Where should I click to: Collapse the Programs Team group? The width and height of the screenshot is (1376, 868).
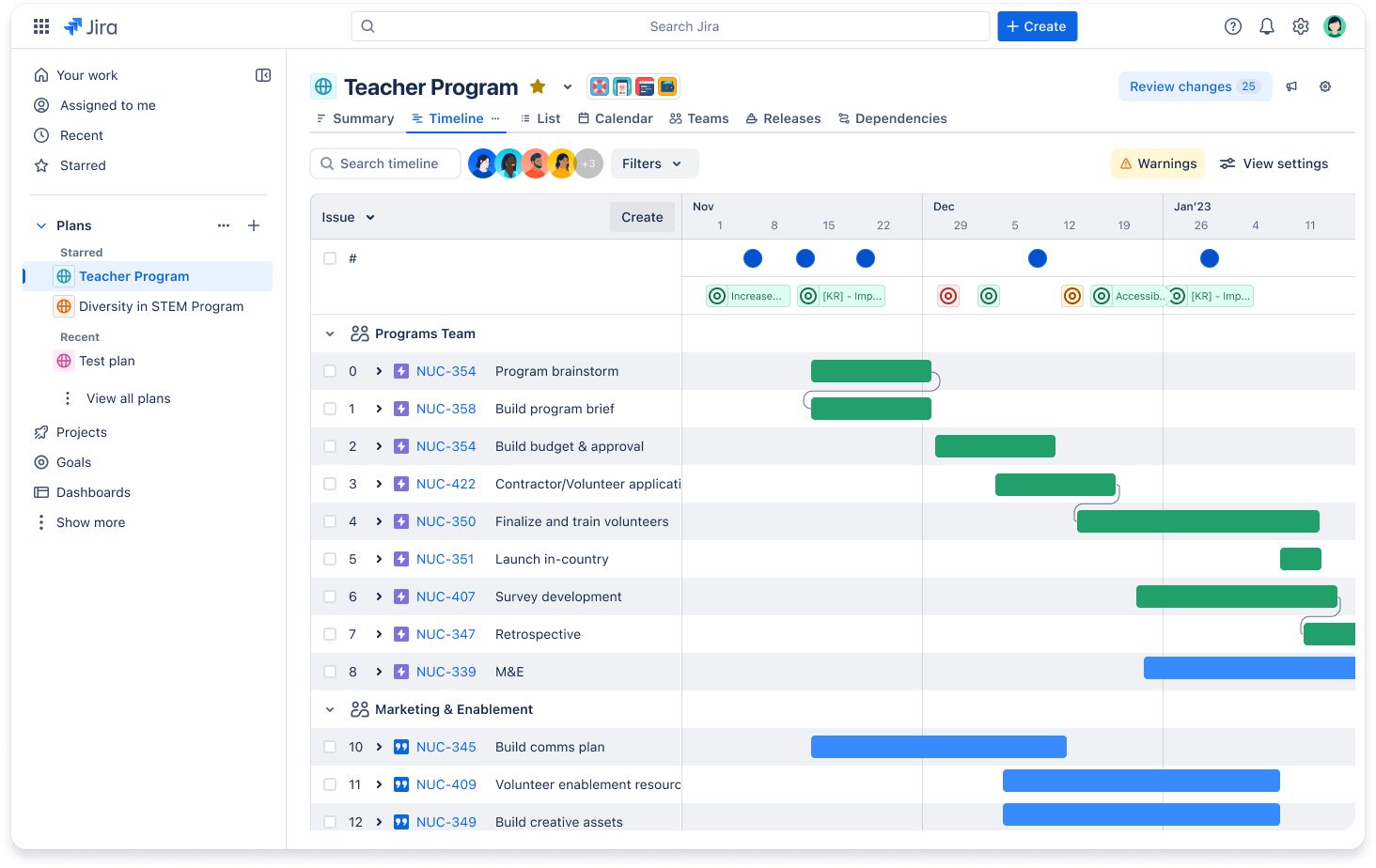click(x=330, y=333)
